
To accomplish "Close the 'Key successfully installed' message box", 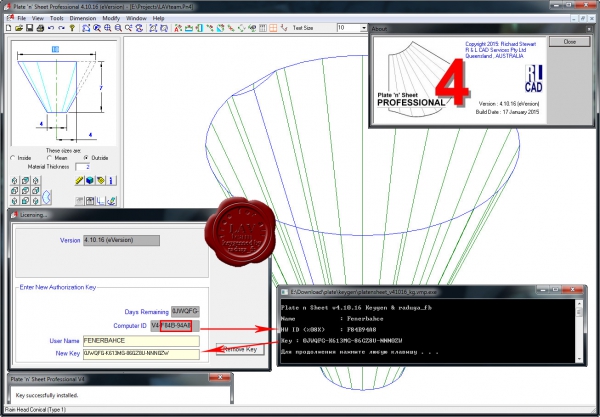I will [220, 378].
